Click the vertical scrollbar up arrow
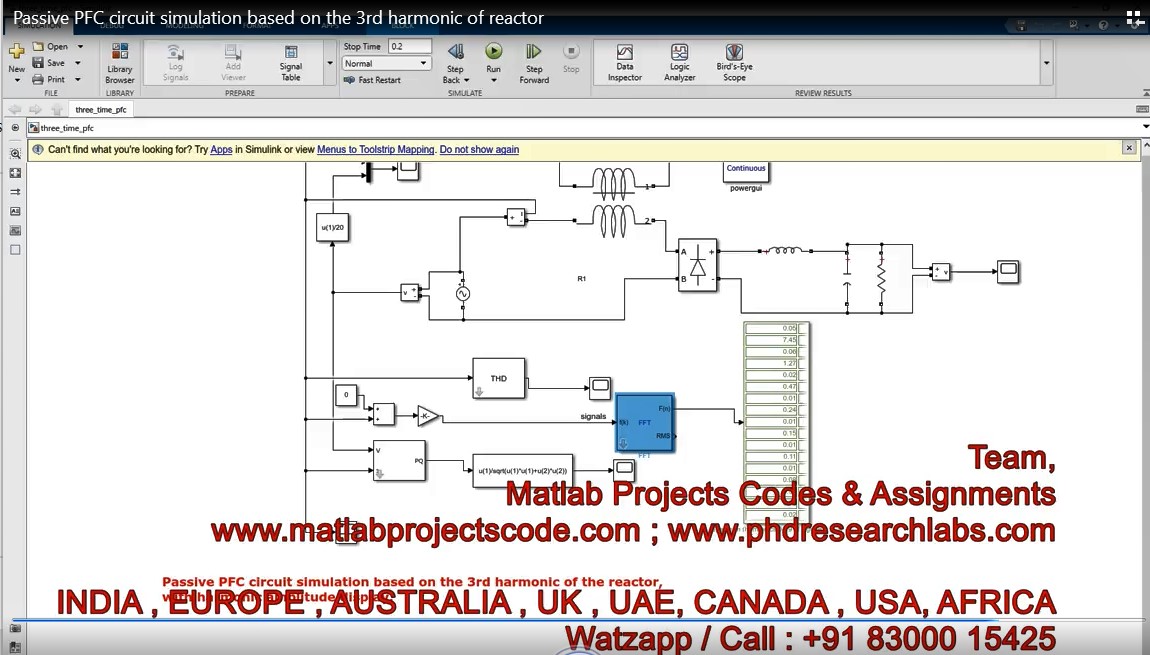 tap(1146, 146)
